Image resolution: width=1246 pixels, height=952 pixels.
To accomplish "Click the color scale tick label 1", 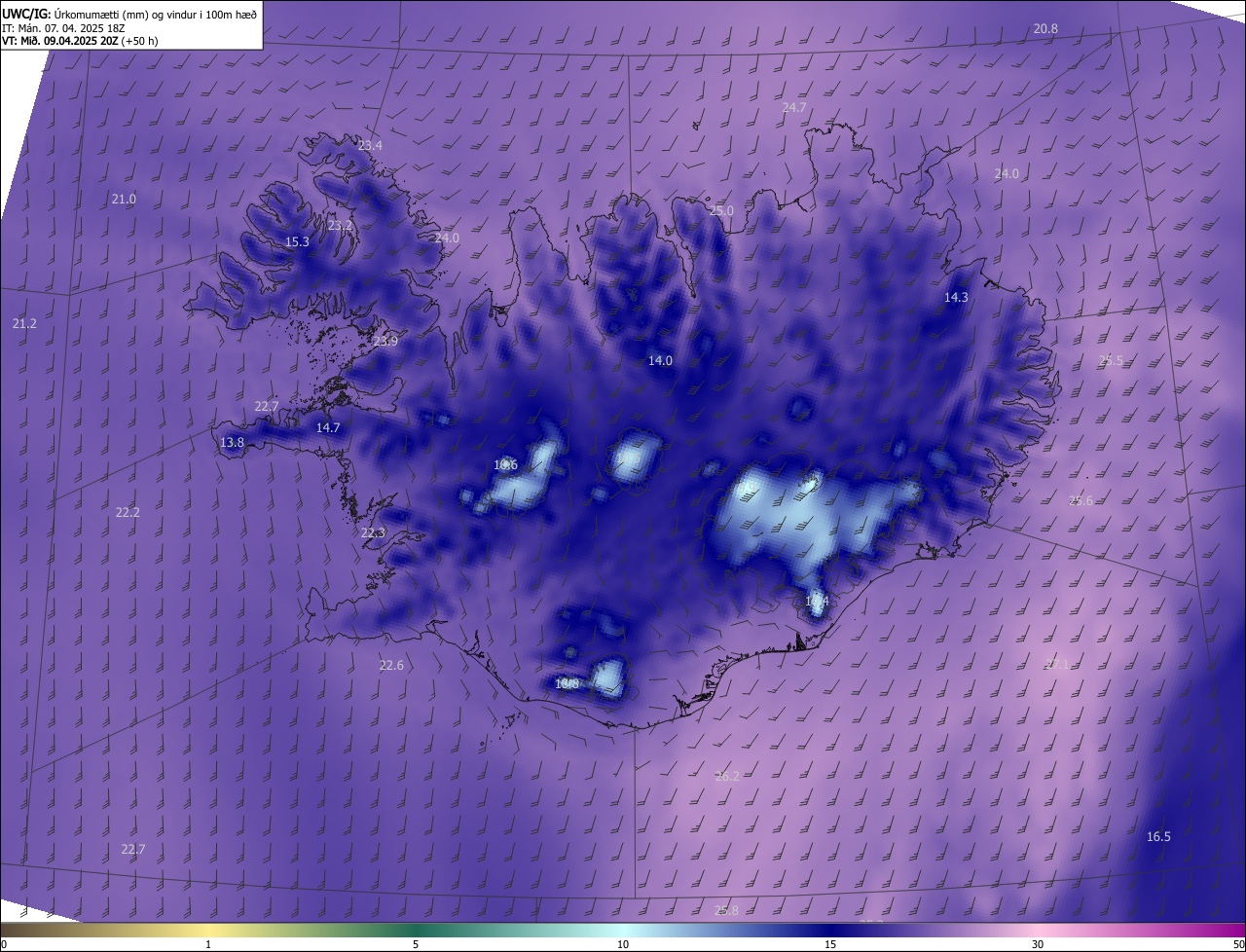I will 208,944.
